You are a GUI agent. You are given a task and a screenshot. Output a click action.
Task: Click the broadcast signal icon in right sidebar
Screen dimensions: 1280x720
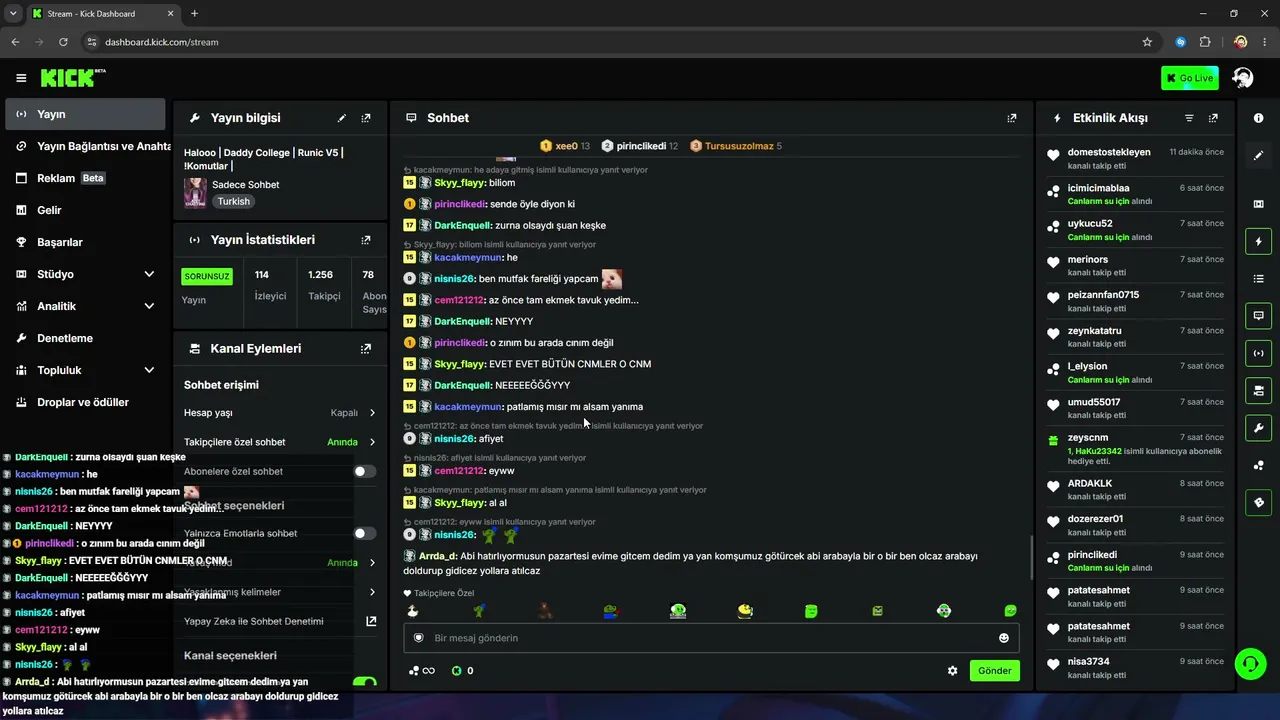(x=1258, y=352)
